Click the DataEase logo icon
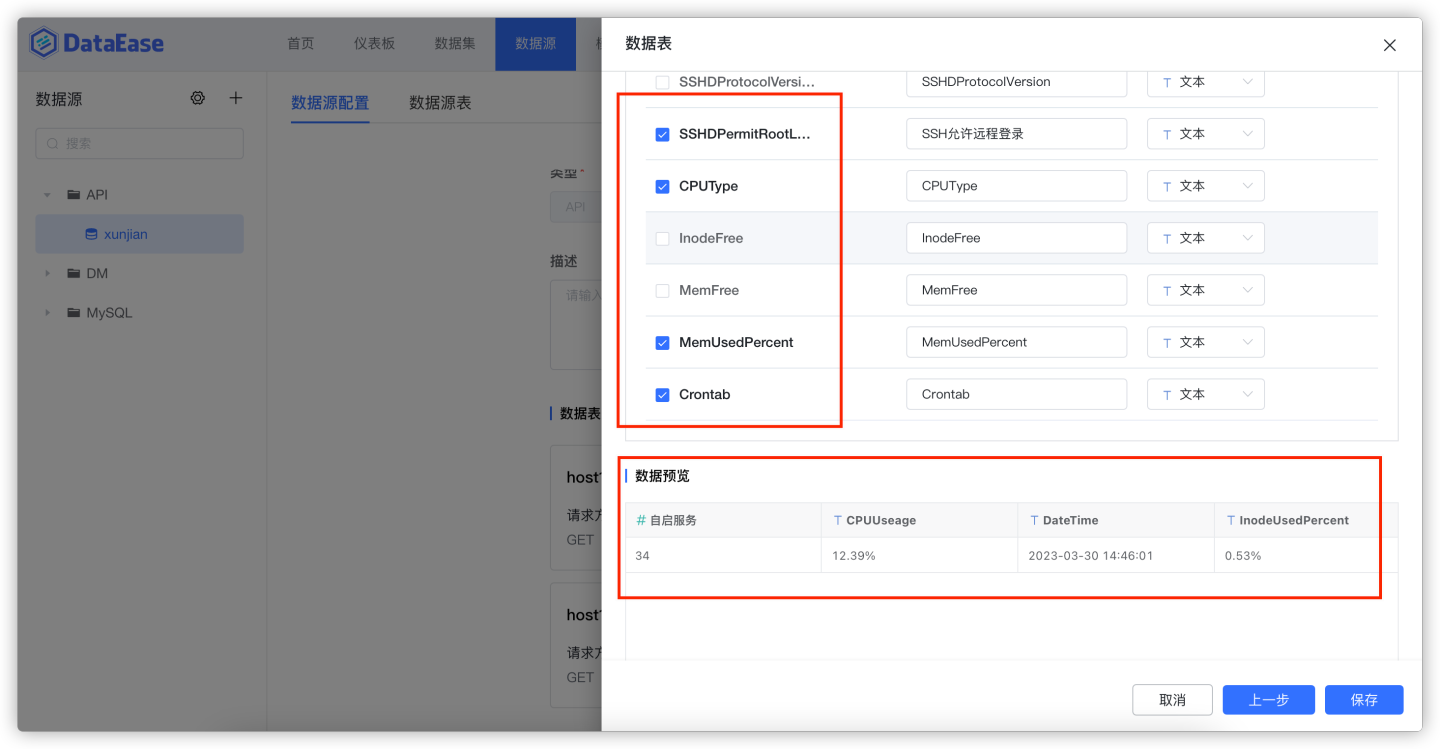The image size is (1440, 749). point(42,42)
